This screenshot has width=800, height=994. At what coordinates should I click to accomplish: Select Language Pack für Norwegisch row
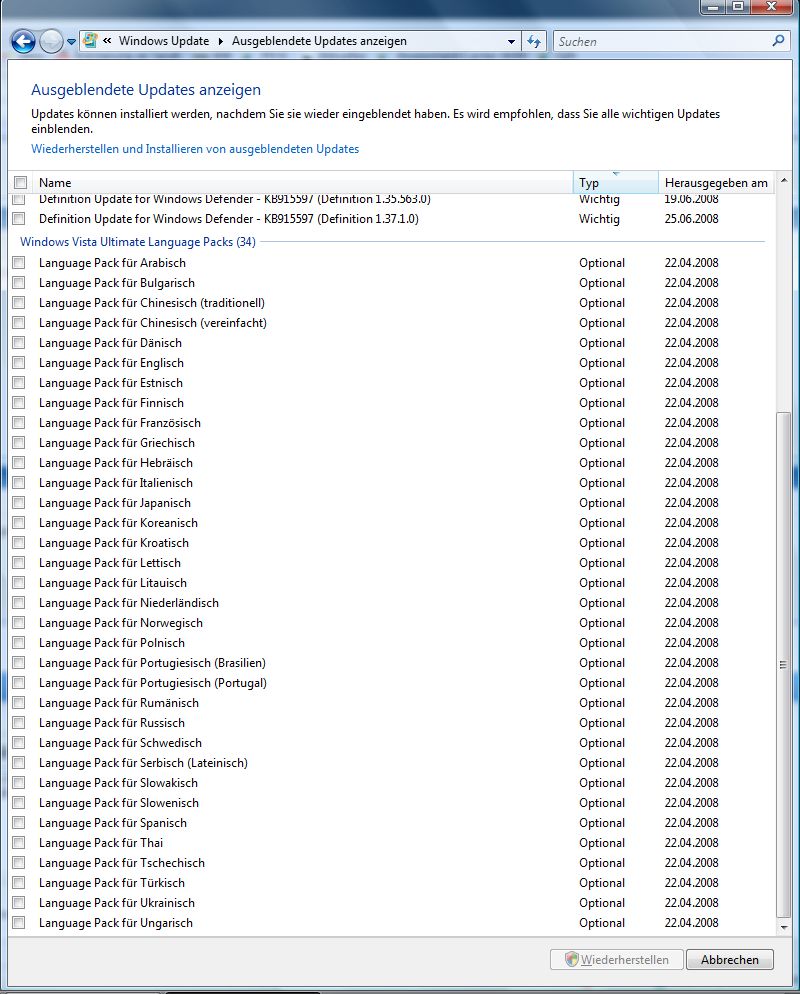392,623
